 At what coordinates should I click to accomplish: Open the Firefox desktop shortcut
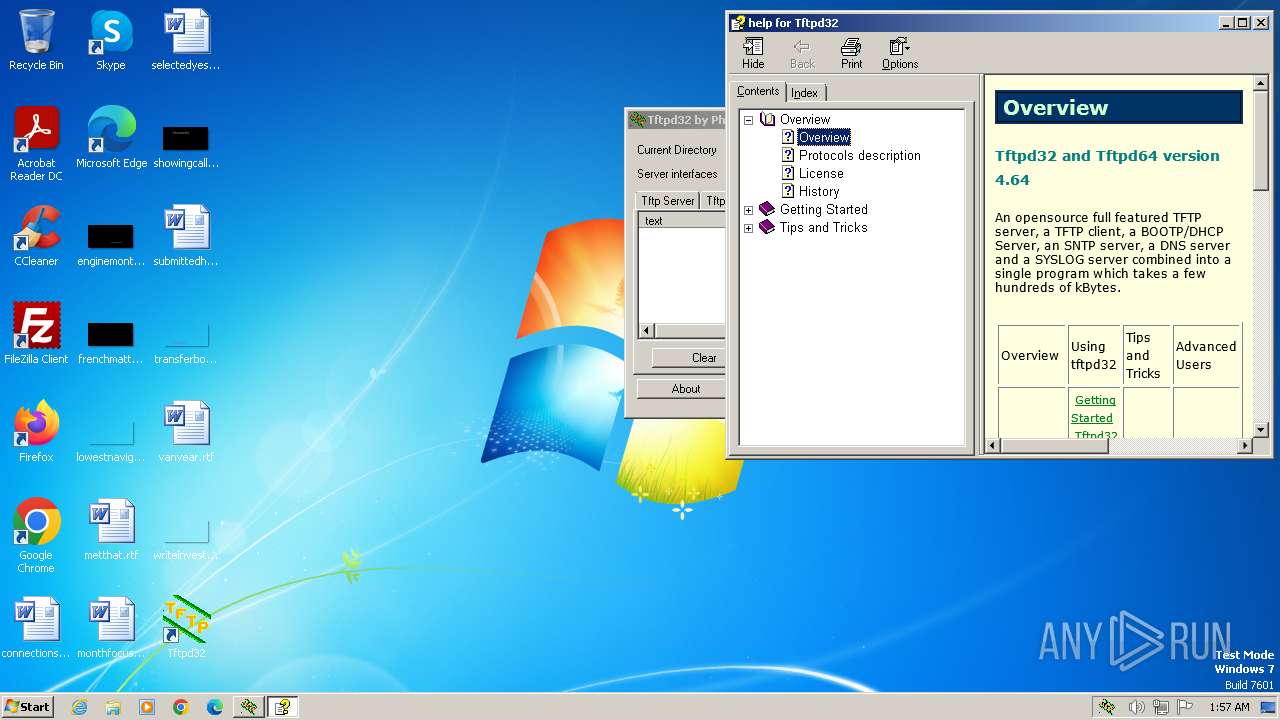36,433
